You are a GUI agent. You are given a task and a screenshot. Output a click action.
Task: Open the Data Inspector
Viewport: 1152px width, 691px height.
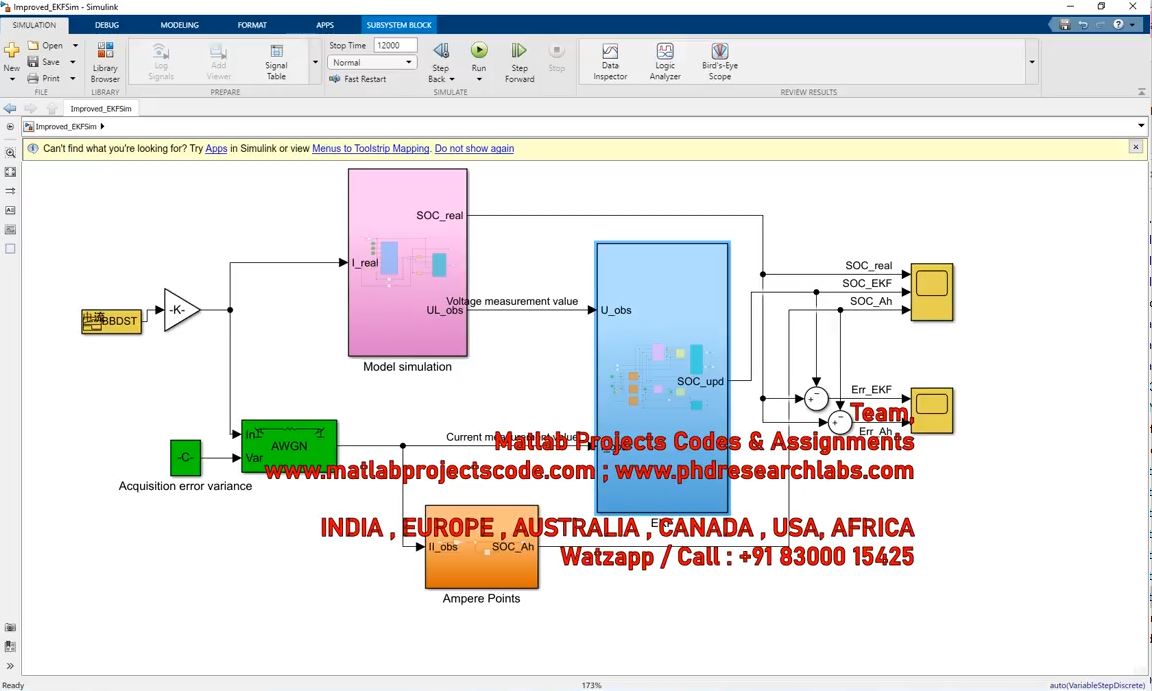click(x=610, y=61)
